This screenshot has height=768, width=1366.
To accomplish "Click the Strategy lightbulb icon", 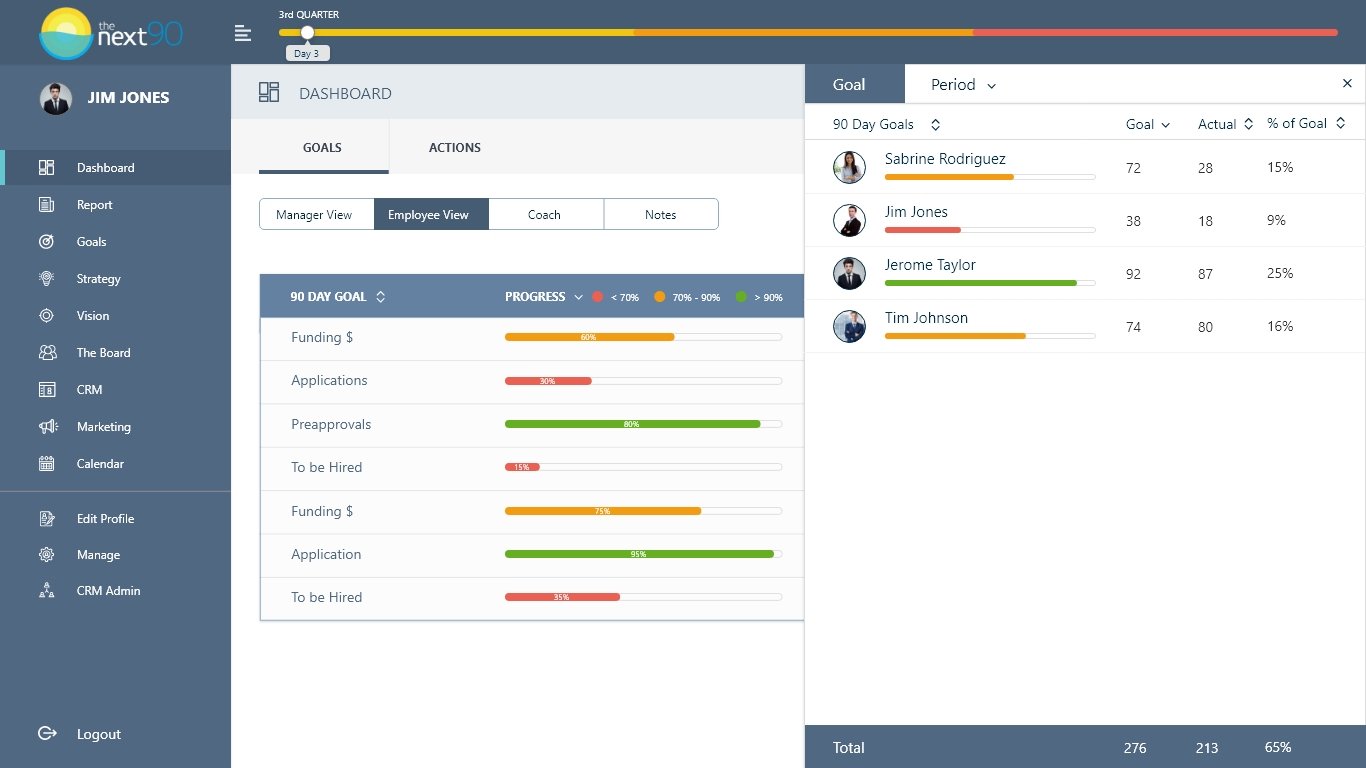I will tap(47, 279).
